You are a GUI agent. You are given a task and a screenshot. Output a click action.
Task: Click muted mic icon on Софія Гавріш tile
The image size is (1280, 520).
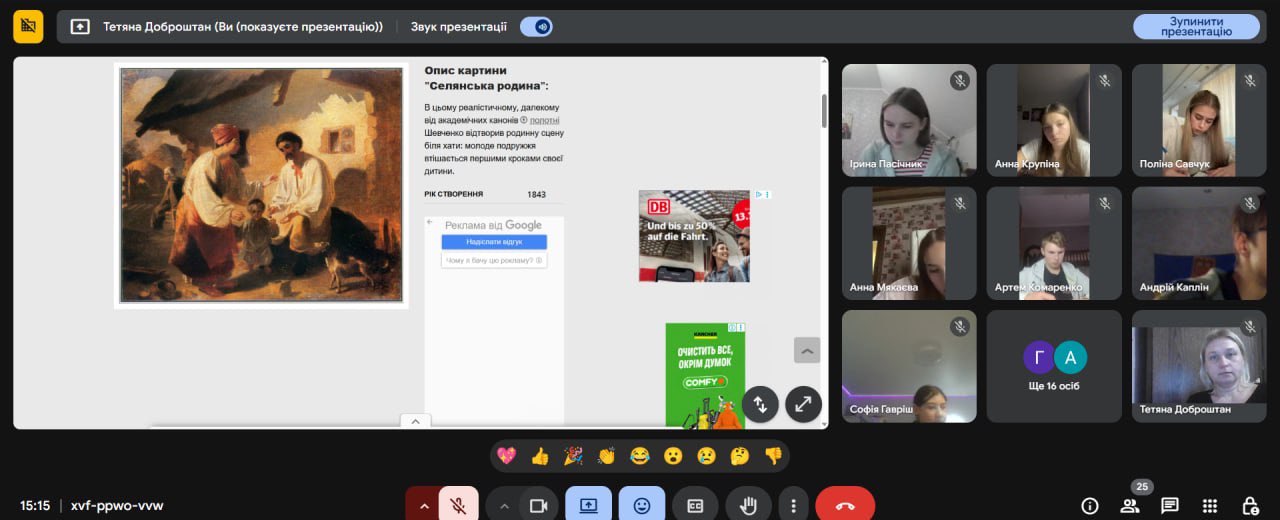click(960, 327)
